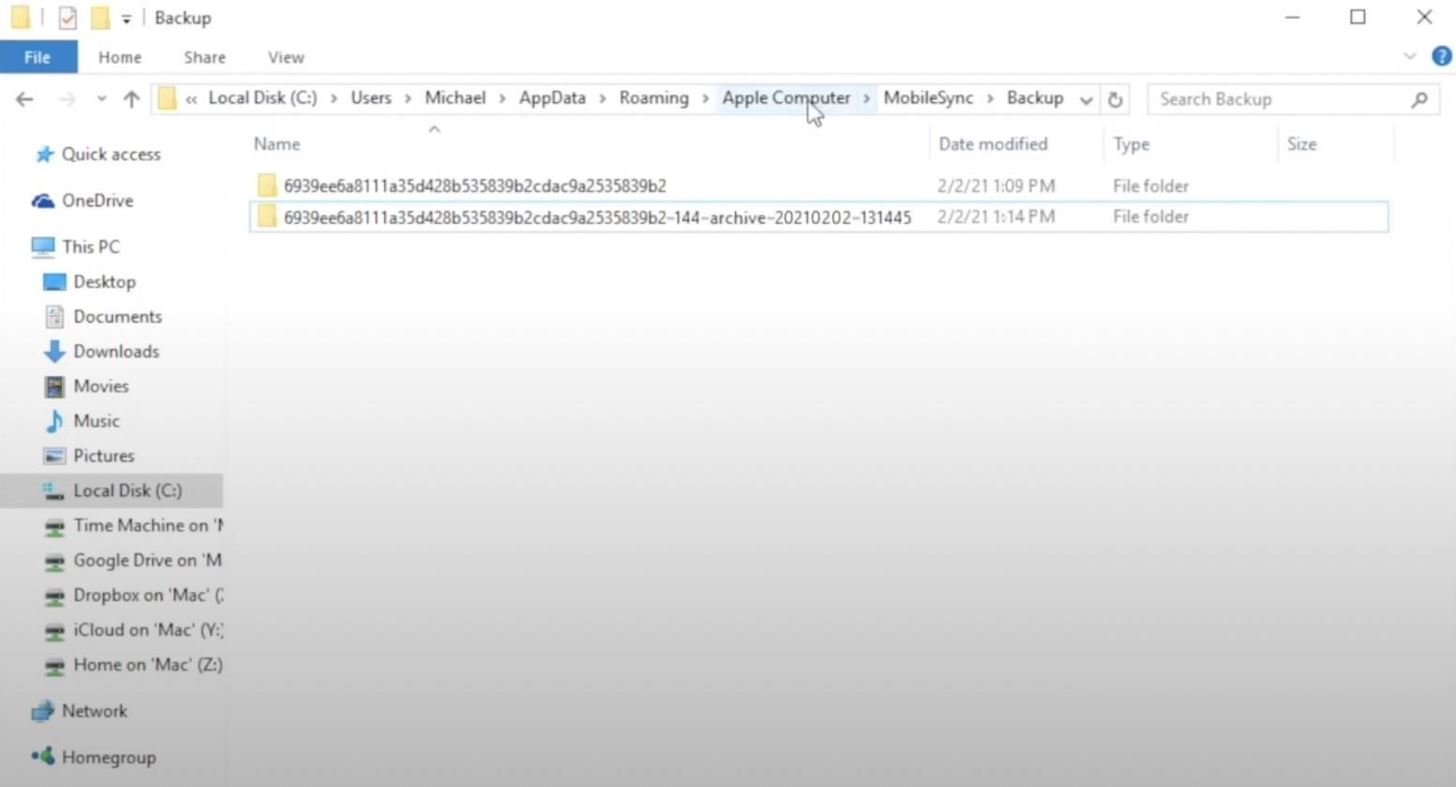Click the date 2/2/21 1:09 PM
The width and height of the screenshot is (1456, 787).
coord(996,186)
